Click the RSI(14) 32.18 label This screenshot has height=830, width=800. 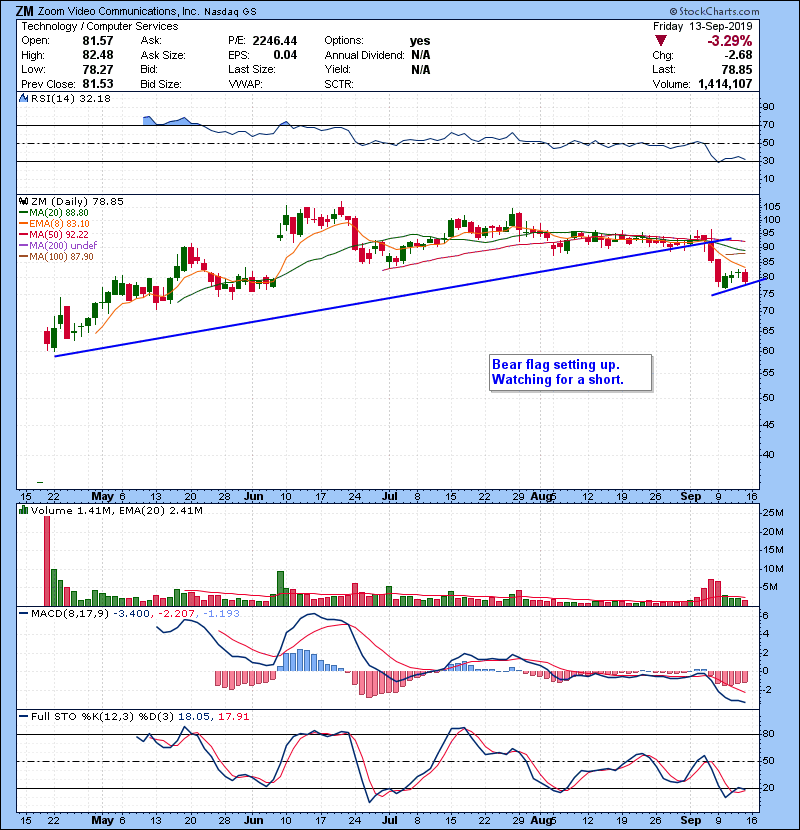[x=70, y=98]
